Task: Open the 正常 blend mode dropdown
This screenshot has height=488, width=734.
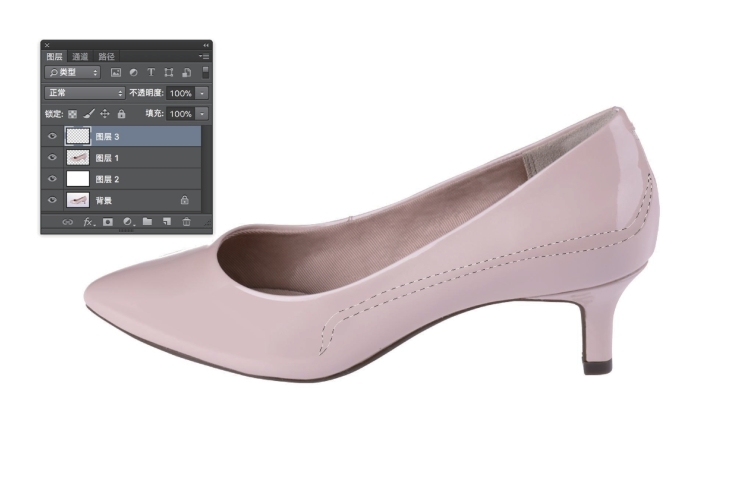Action: click(85, 93)
